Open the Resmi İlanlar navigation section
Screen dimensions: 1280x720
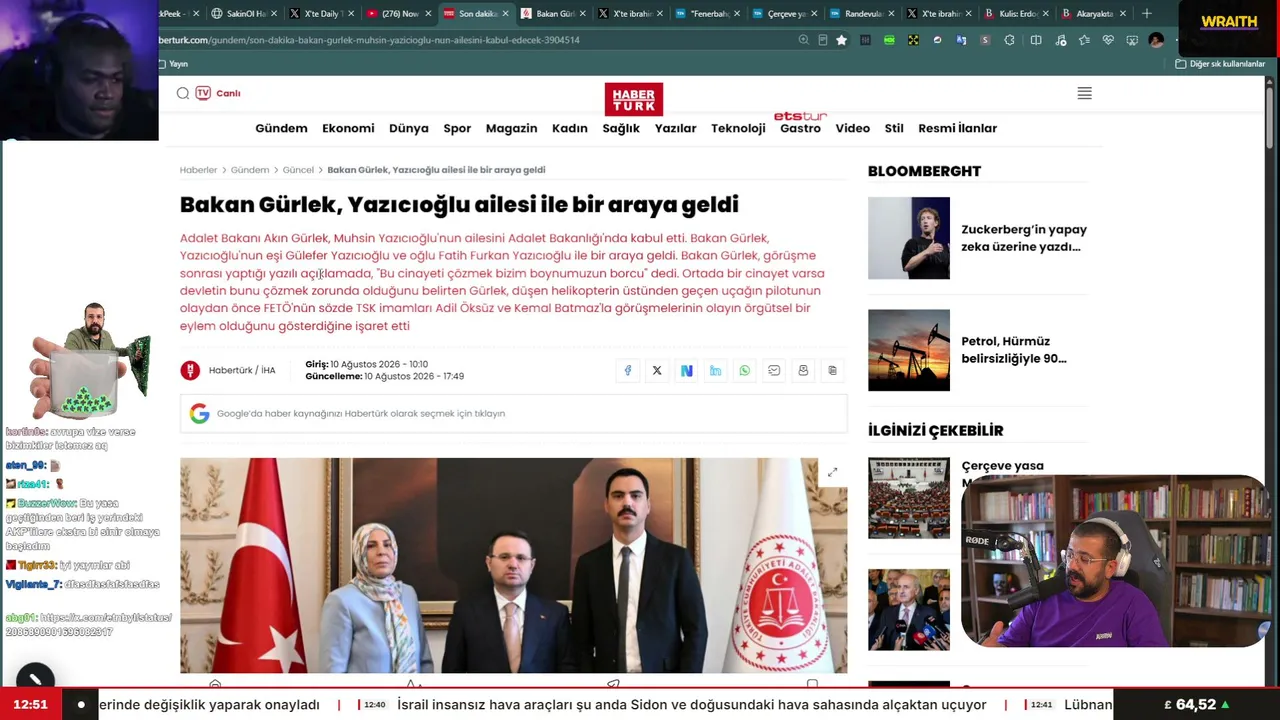pyautogui.click(x=957, y=128)
